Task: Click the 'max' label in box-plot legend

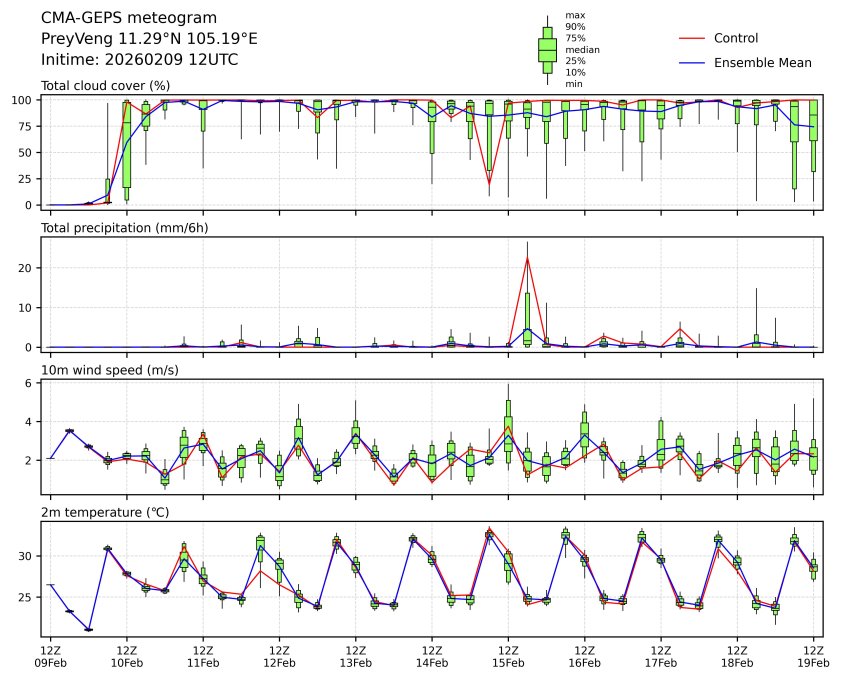Action: coord(575,15)
